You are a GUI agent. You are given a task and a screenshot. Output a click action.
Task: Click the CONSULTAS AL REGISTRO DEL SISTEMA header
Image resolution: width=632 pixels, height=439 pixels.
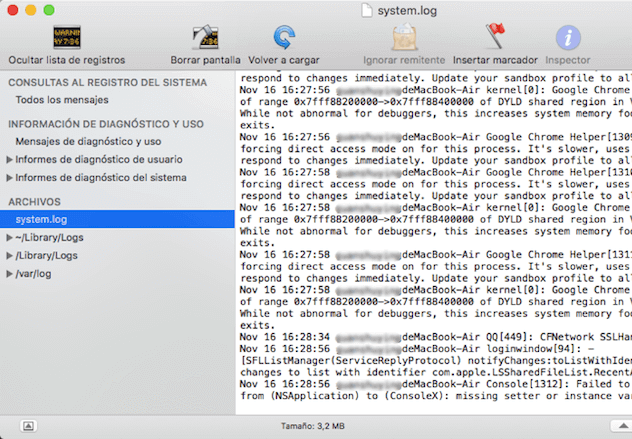(108, 83)
